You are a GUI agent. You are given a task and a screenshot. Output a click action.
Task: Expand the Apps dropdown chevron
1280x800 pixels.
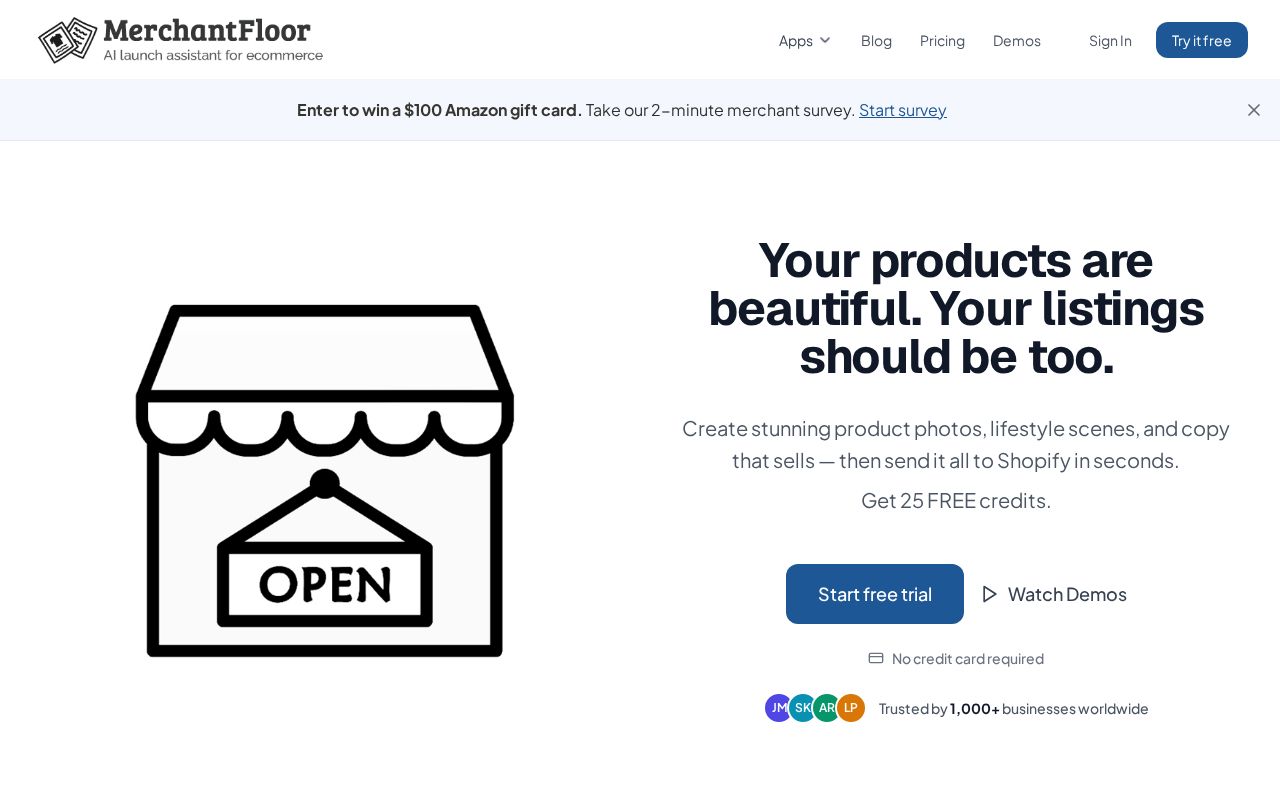pos(825,40)
